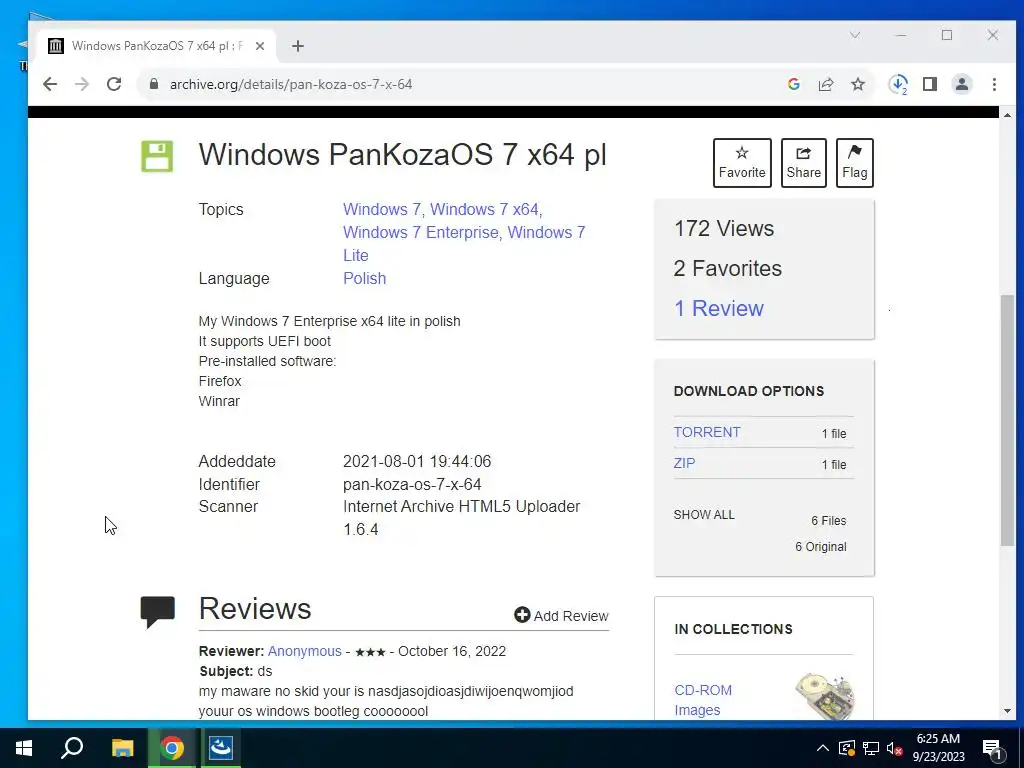The width and height of the screenshot is (1024, 768).
Task: Click the '2 Favorites' text
Action: pos(728,268)
